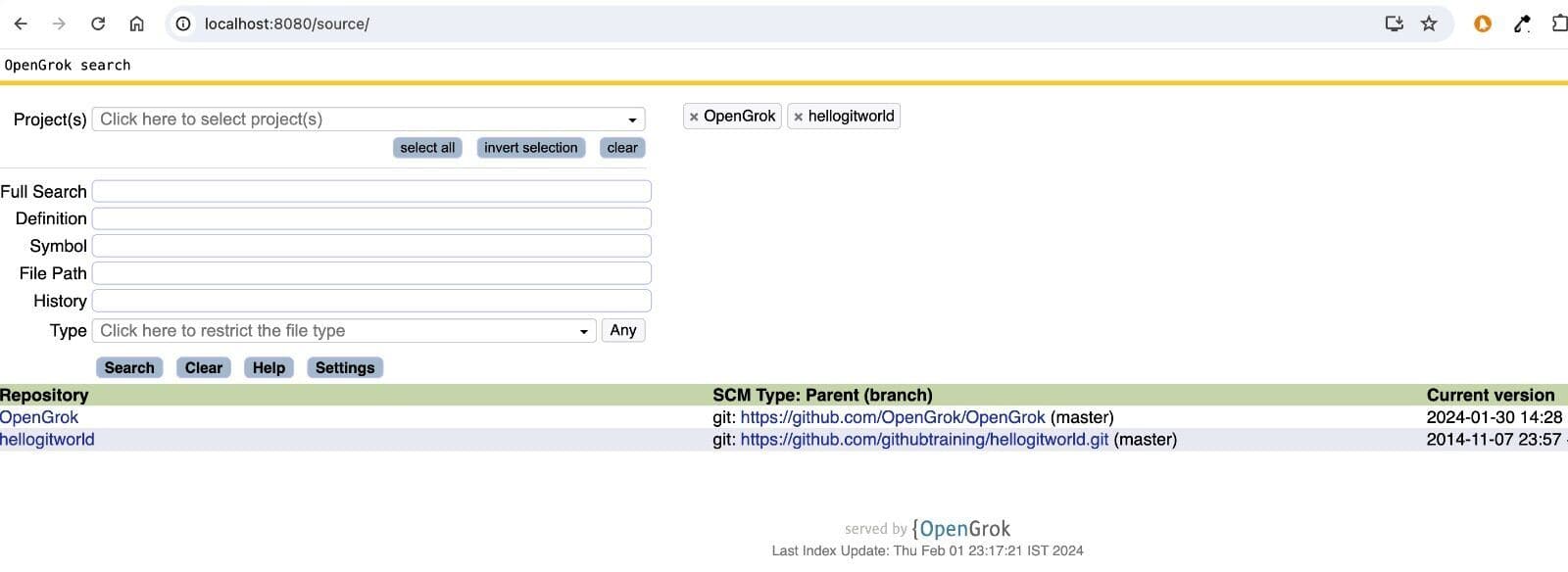Click the site information icon

pyautogui.click(x=183, y=24)
